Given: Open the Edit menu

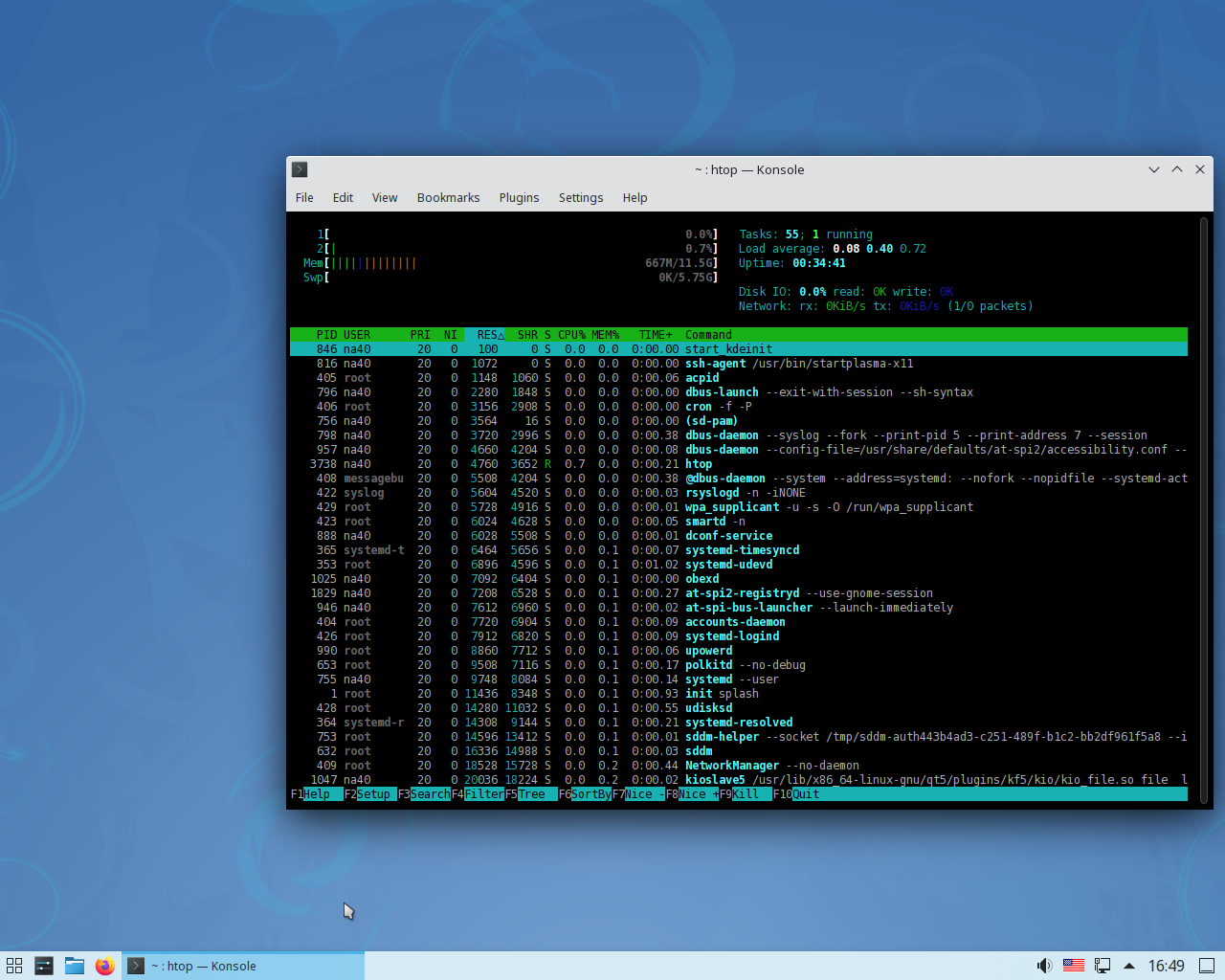Looking at the screenshot, I should [x=343, y=197].
